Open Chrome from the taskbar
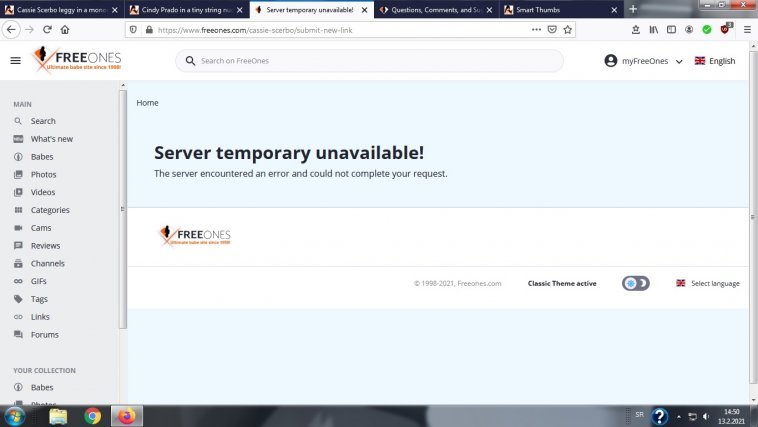The height and width of the screenshot is (427, 758). pos(92,416)
